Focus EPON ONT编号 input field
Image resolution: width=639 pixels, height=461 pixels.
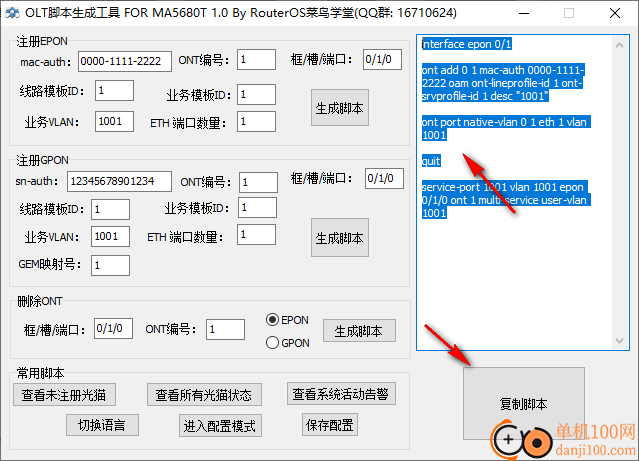pyautogui.click(x=256, y=60)
